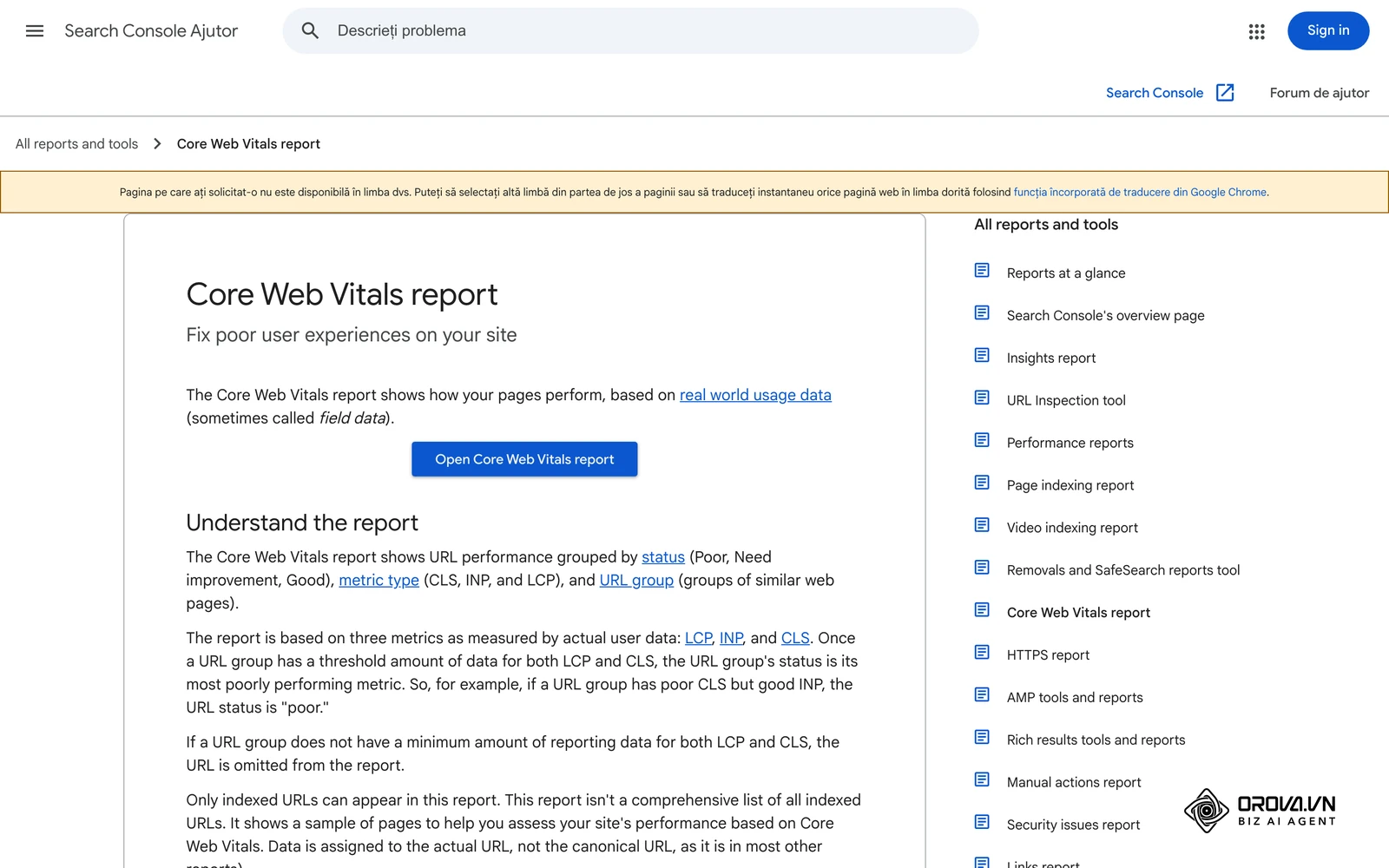Click the document icon beside Rich results tools
The image size is (1389, 868).
pos(982,737)
